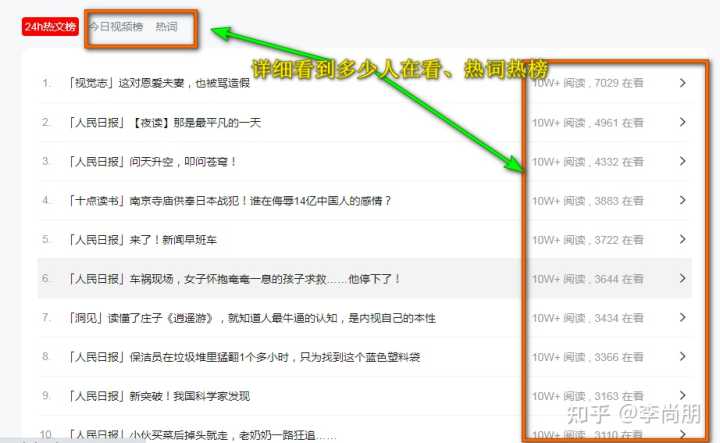Open chevron arrow for 视觉志 article row
Image resolution: width=720 pixels, height=443 pixels.
tap(682, 83)
